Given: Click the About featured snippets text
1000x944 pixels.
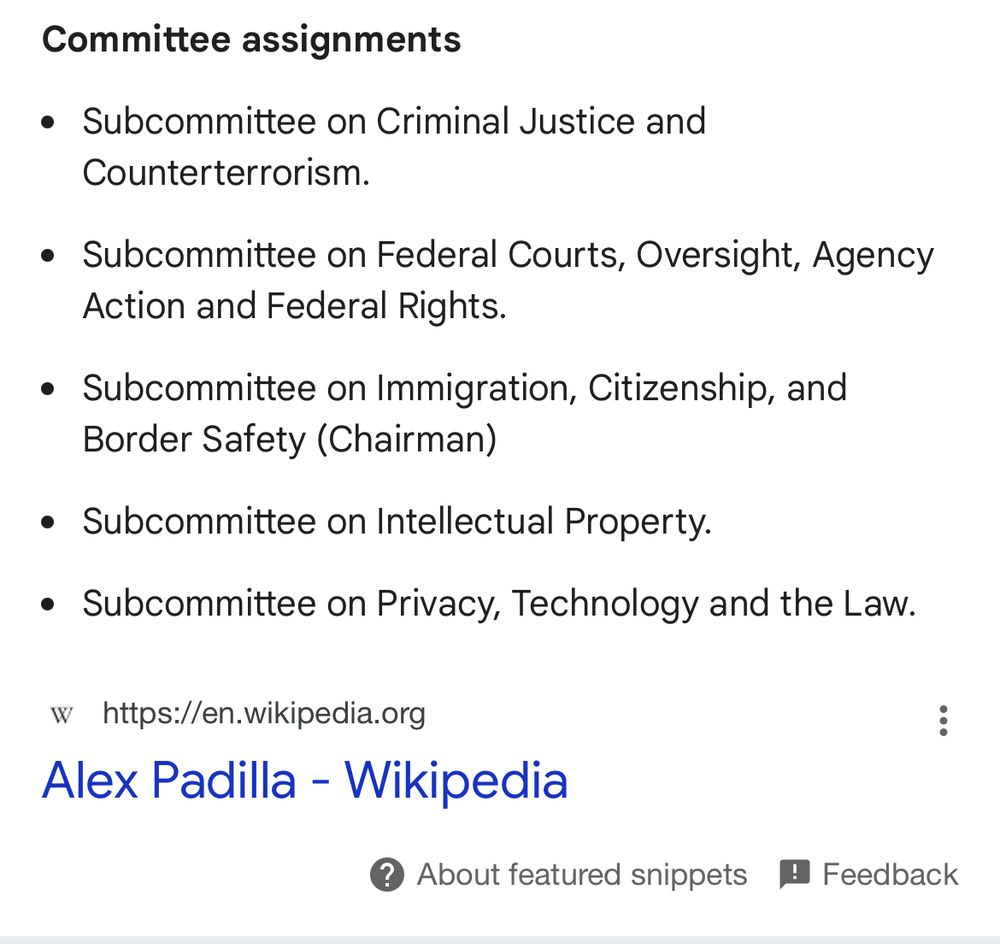Looking at the screenshot, I should [582, 874].
